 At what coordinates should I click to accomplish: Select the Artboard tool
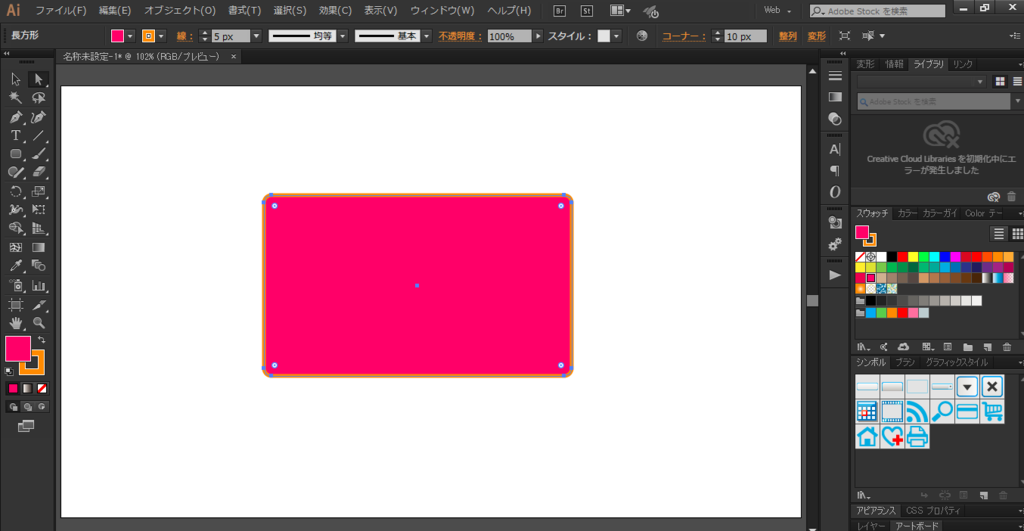[16, 304]
